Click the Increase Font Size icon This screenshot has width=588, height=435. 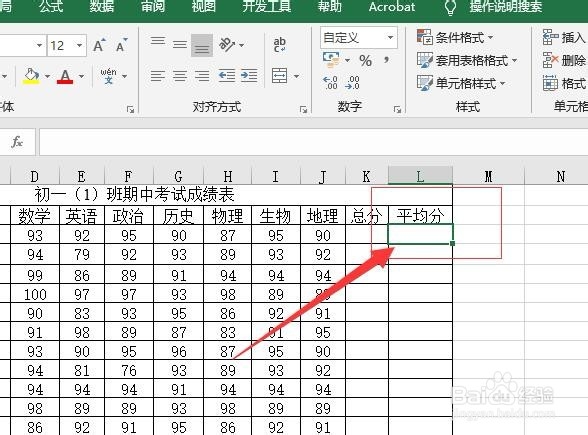[x=99, y=45]
